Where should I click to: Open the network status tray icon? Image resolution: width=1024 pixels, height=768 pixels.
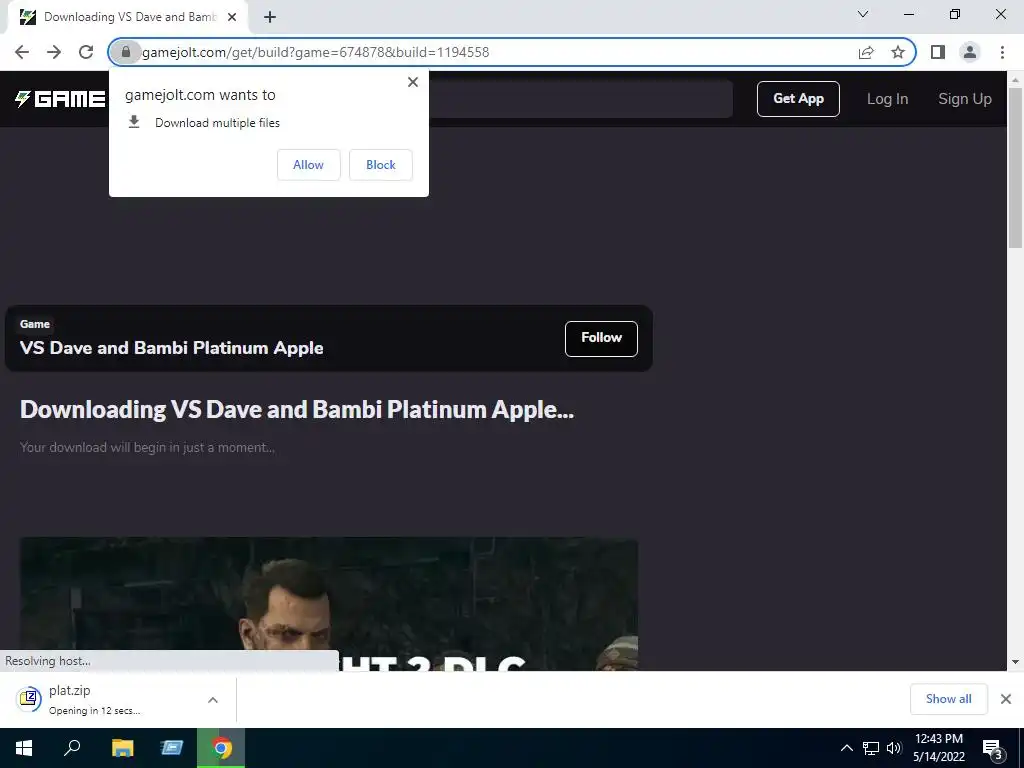(871, 748)
